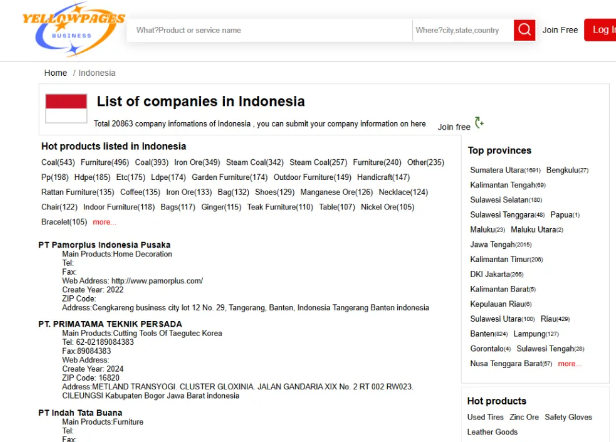Open the PT. Primatama Teknik Persada listing
Screen dimensions: 616x442
[x=111, y=324]
